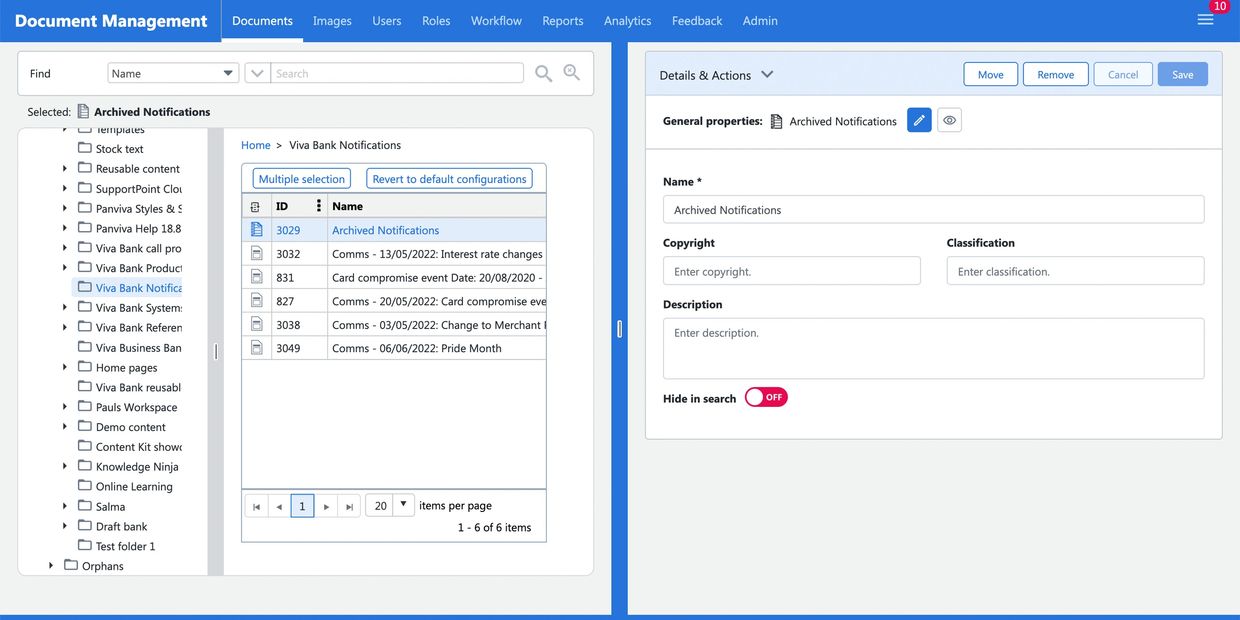The height and width of the screenshot is (620, 1240).
Task: Click the Multiple selection button
Action: tap(301, 179)
